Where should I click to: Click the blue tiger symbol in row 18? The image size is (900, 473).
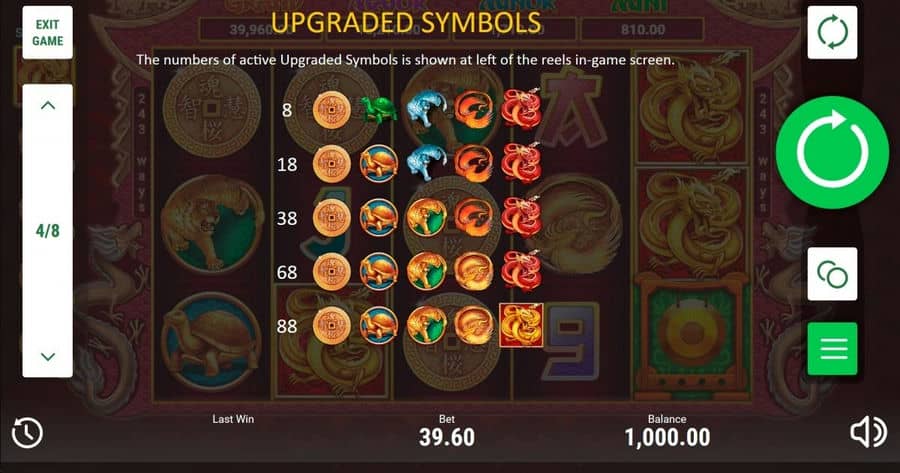point(426,163)
